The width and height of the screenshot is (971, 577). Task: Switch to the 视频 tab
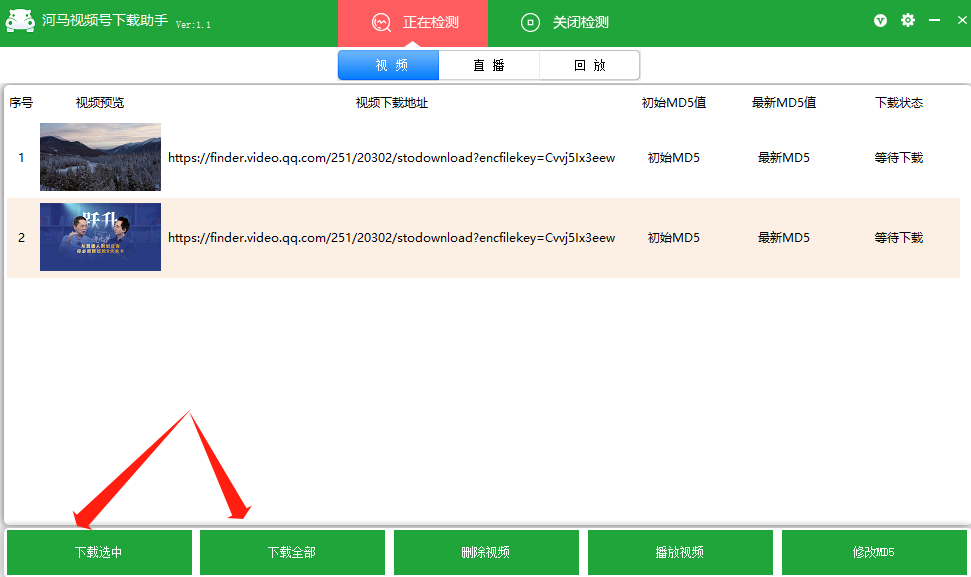coord(389,66)
